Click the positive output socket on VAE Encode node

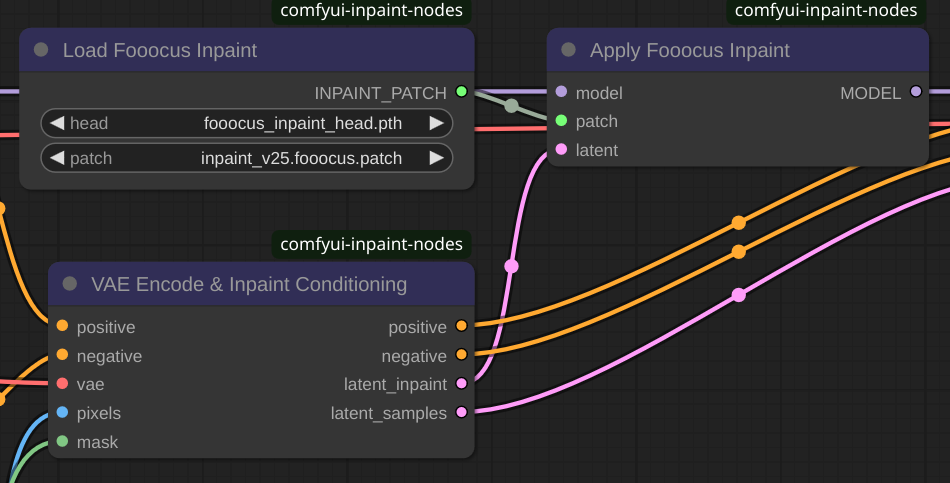(462, 325)
